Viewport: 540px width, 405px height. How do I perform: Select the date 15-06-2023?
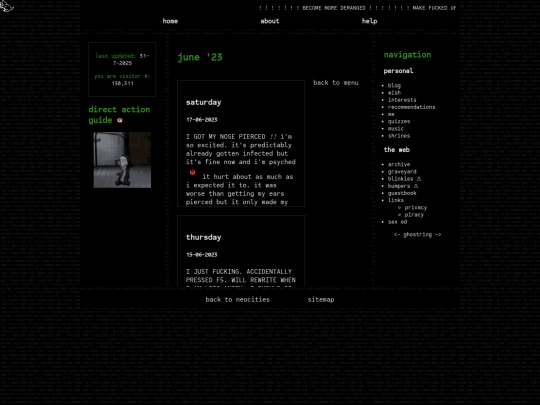(201, 255)
